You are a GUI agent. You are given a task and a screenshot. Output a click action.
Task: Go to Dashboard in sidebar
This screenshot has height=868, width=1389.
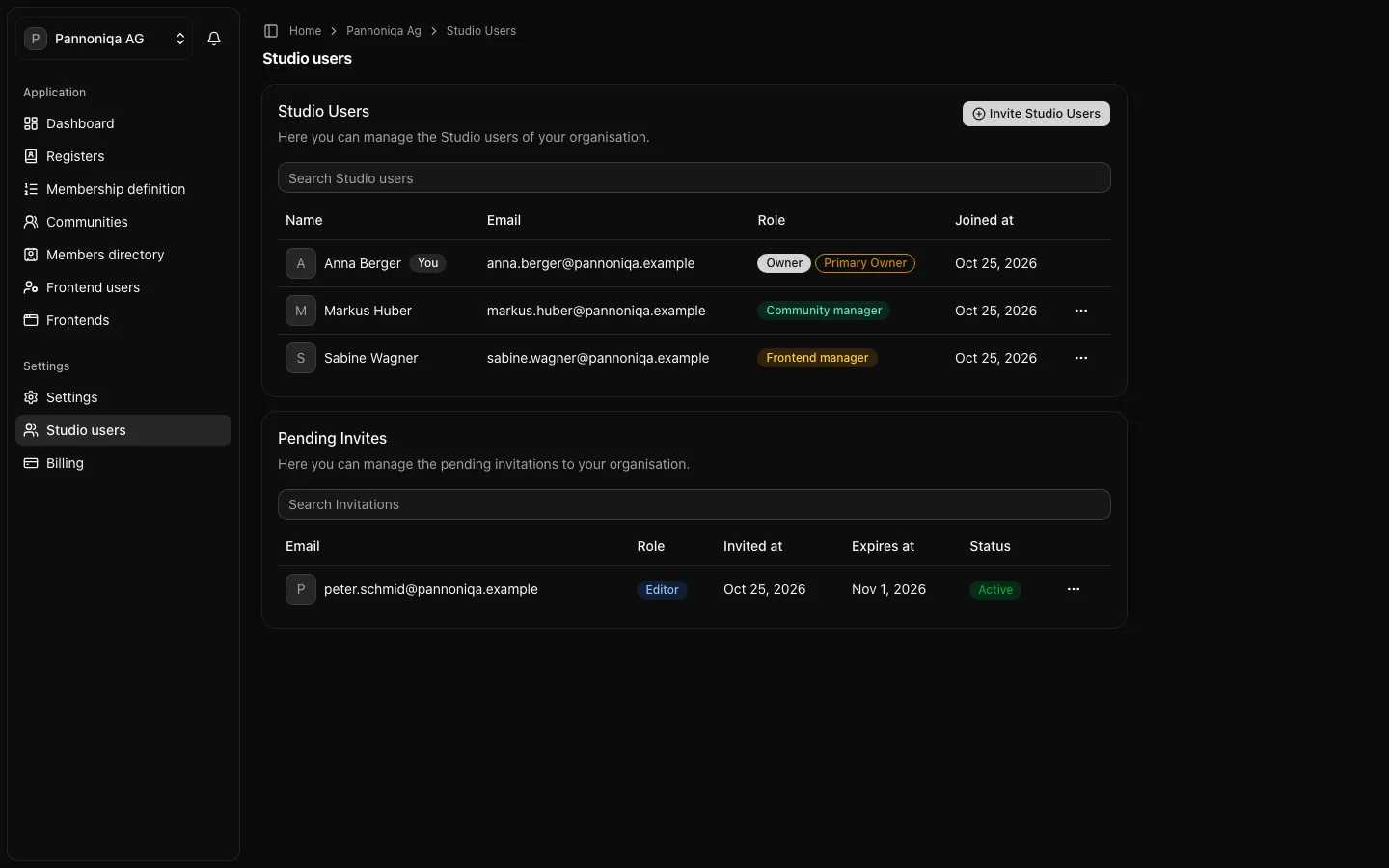pyautogui.click(x=123, y=123)
